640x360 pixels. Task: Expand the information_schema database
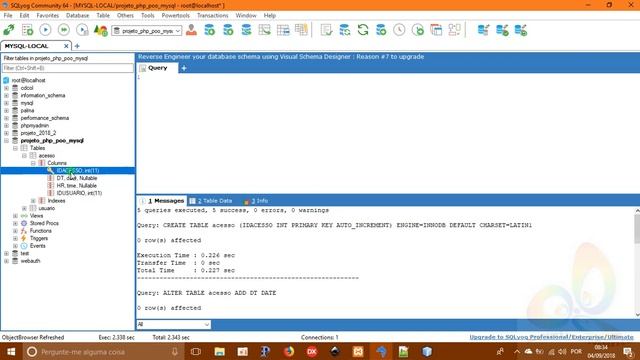(x=6, y=96)
